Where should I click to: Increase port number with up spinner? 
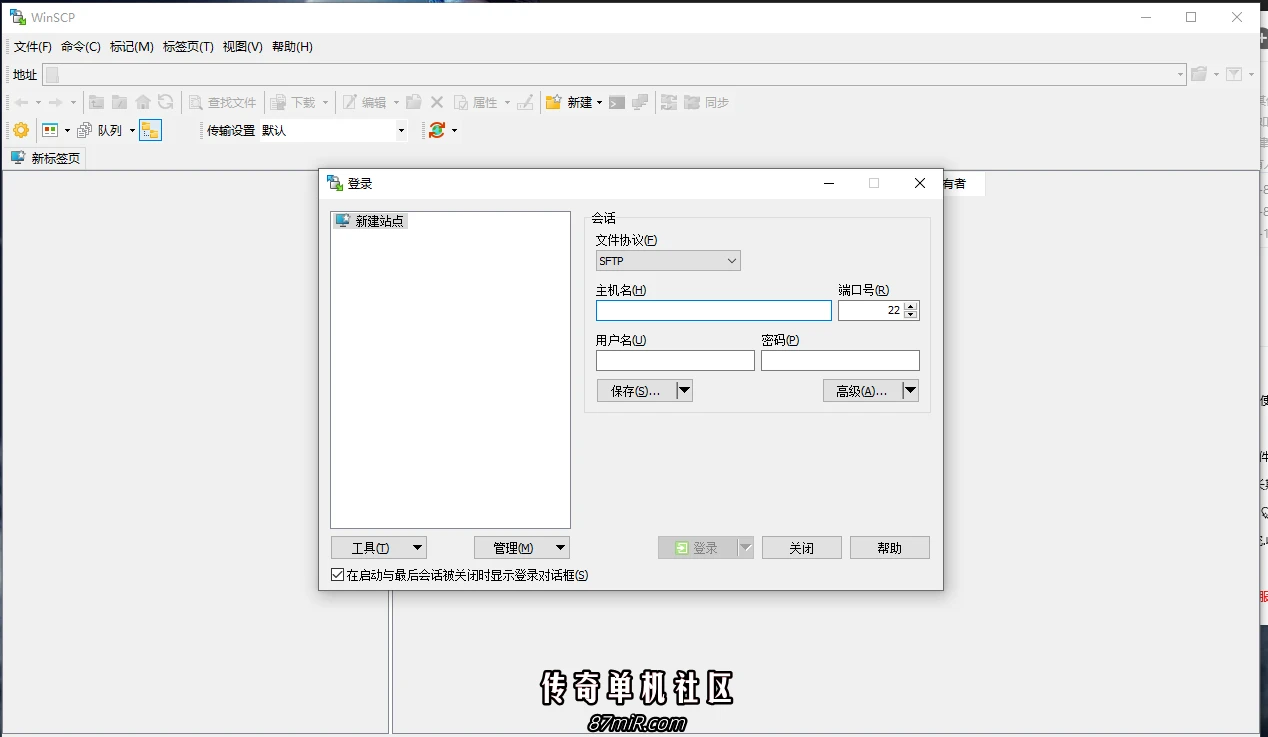coord(910,306)
